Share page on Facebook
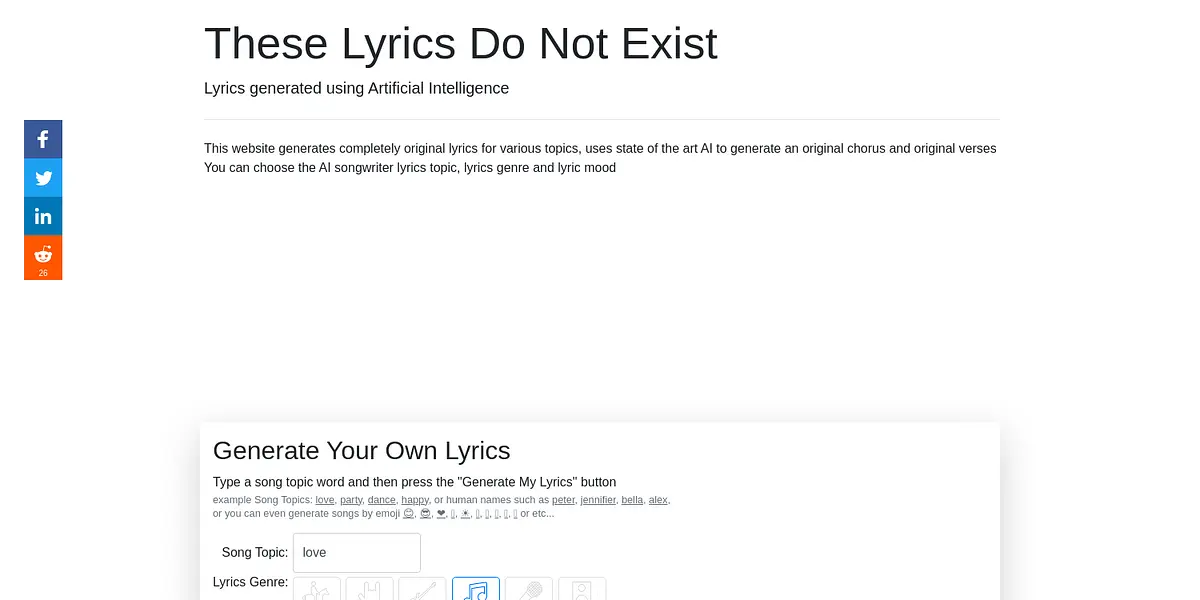Image resolution: width=1200 pixels, height=600 pixels. pos(43,139)
